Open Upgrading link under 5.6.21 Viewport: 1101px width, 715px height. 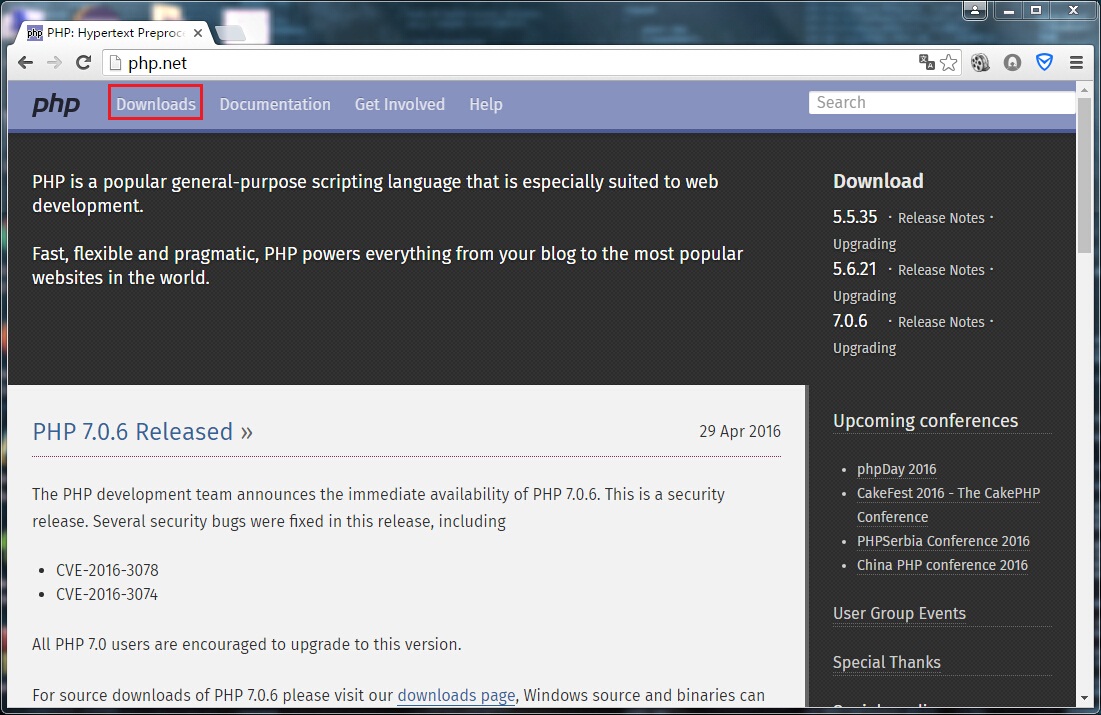click(864, 296)
